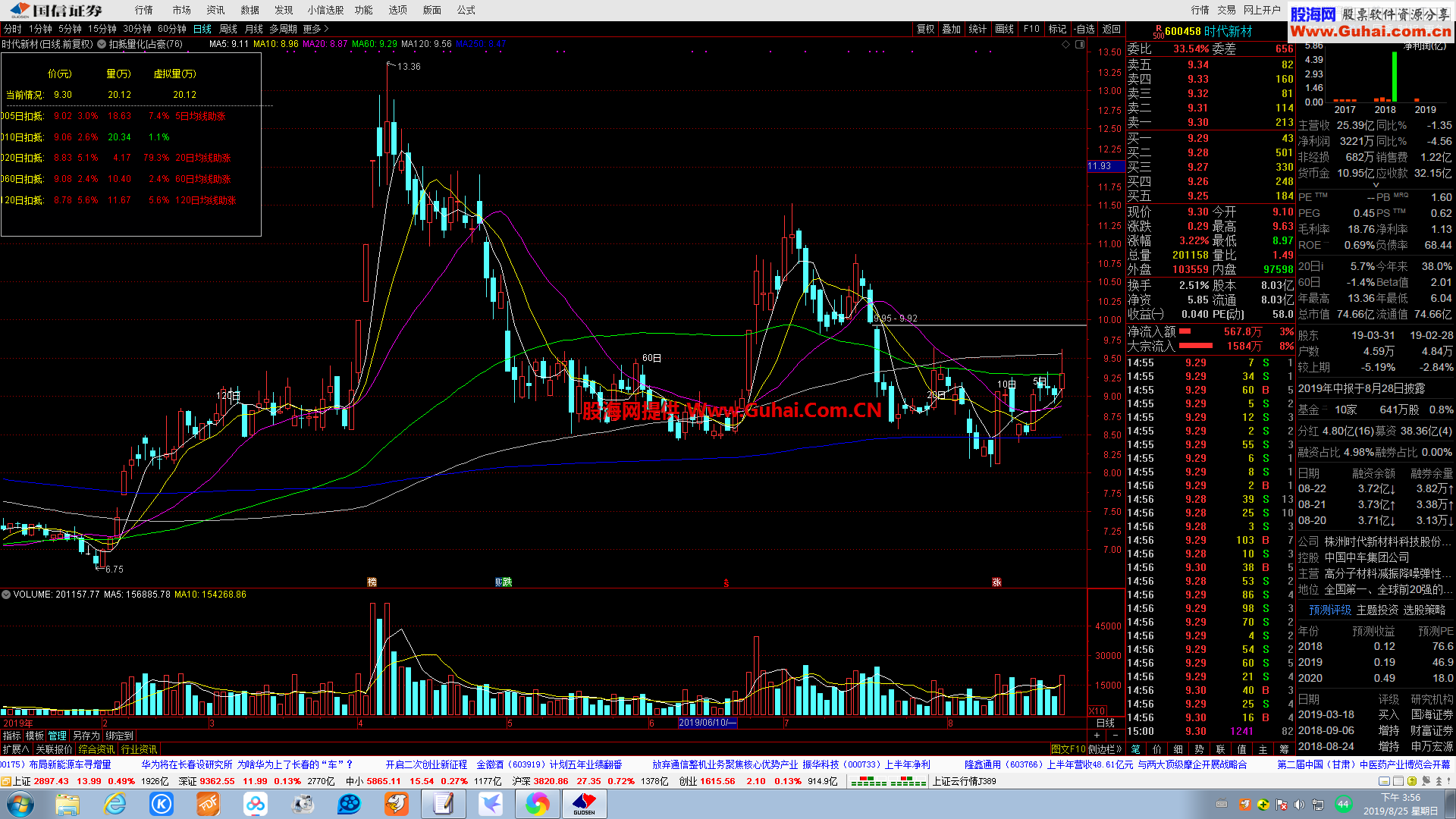The width and height of the screenshot is (1456, 819).
Task: Open the 多周期 view
Action: coord(283,29)
